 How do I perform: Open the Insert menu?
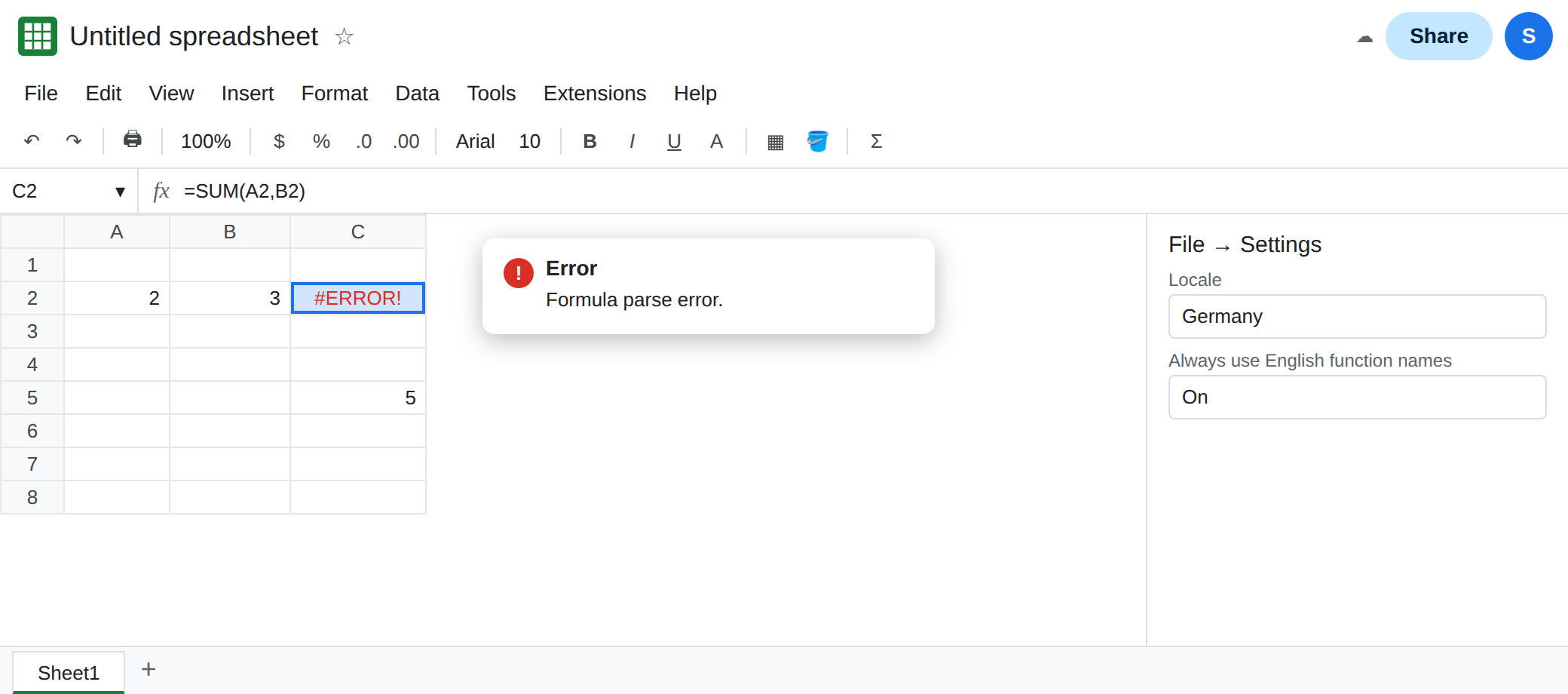click(247, 93)
